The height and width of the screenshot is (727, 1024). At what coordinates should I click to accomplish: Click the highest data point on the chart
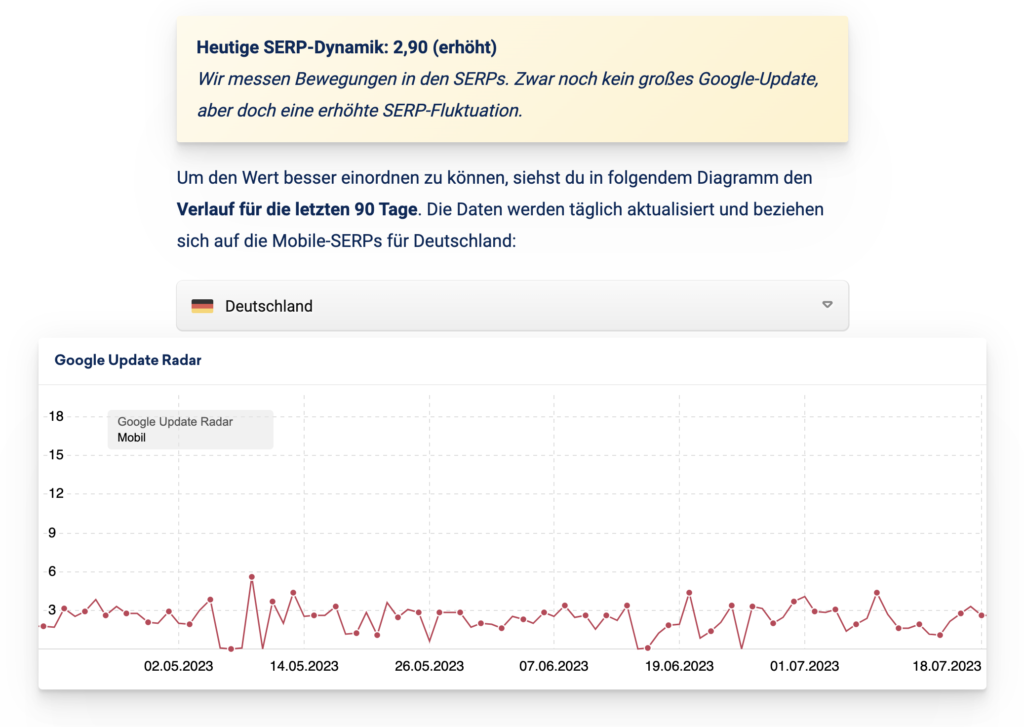point(252,577)
